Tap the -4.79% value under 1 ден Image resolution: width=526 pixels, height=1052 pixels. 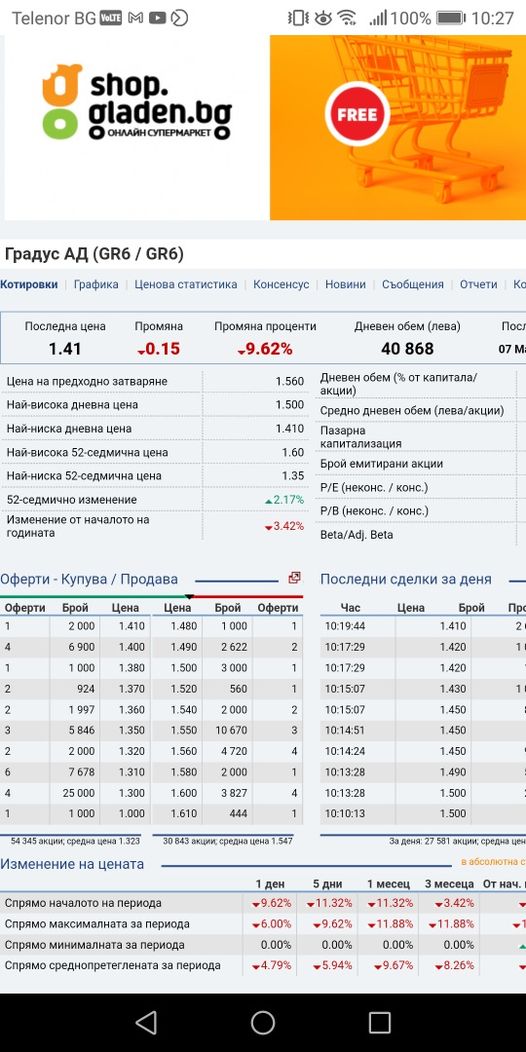(272, 966)
